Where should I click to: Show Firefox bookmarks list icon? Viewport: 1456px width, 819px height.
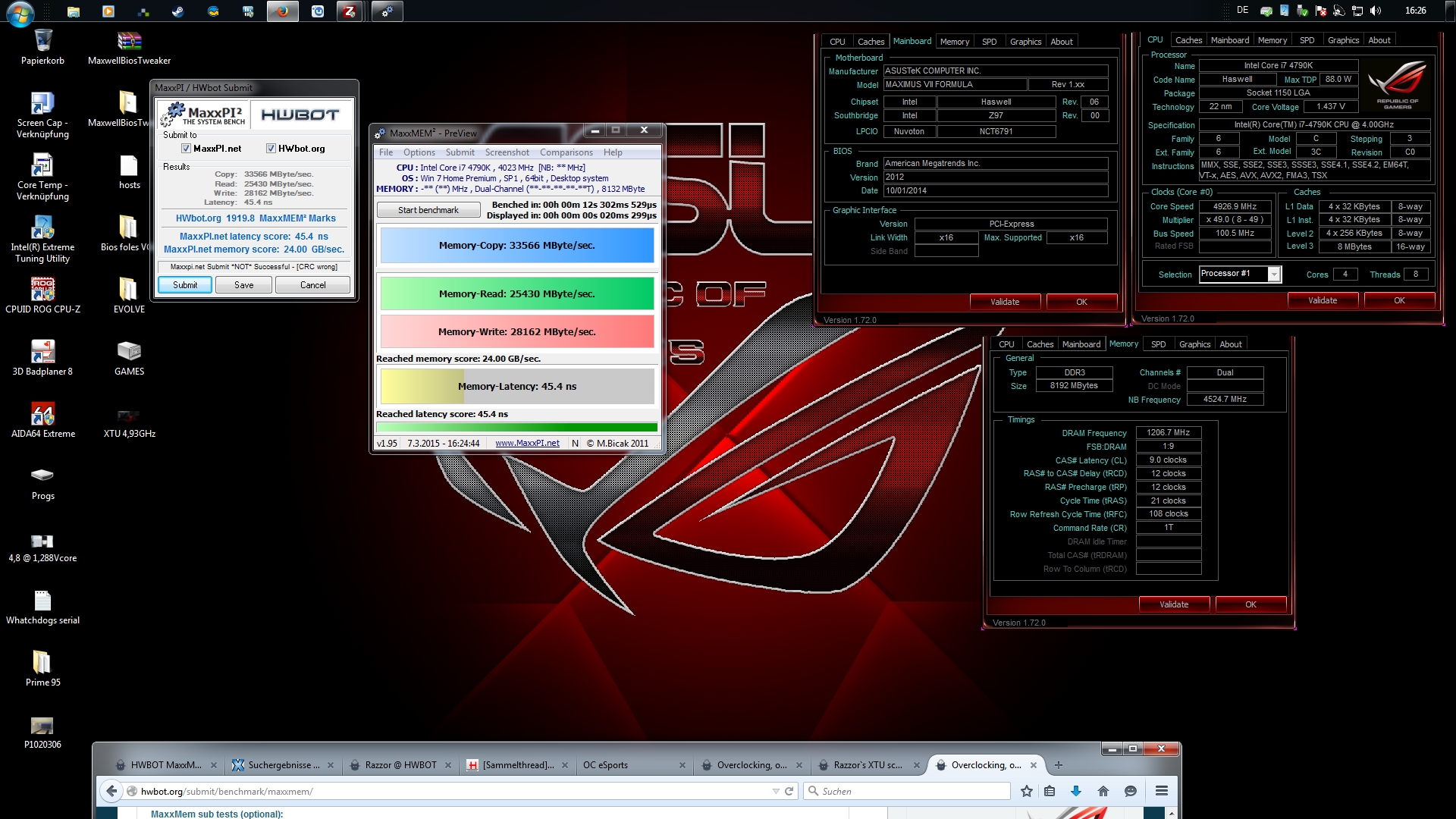1050,791
